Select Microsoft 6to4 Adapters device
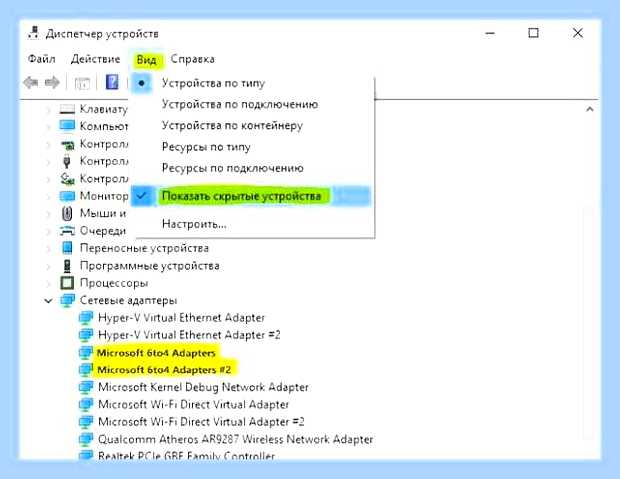The width and height of the screenshot is (620, 479). [x=156, y=352]
